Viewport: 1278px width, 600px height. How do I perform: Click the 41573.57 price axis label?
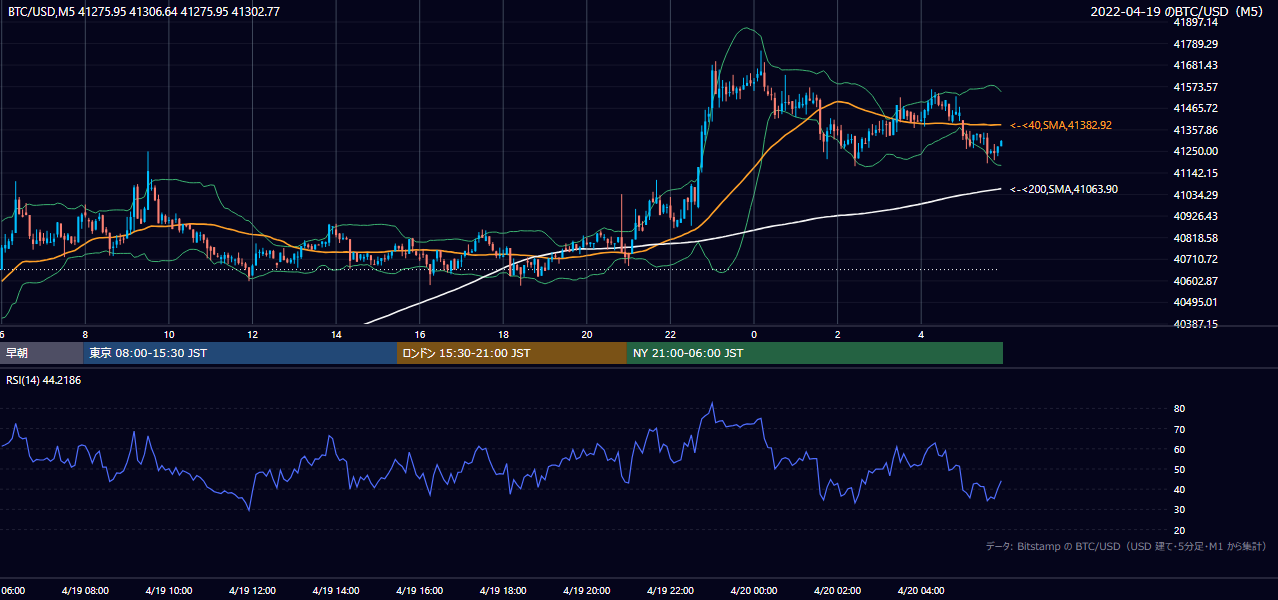click(x=1196, y=87)
